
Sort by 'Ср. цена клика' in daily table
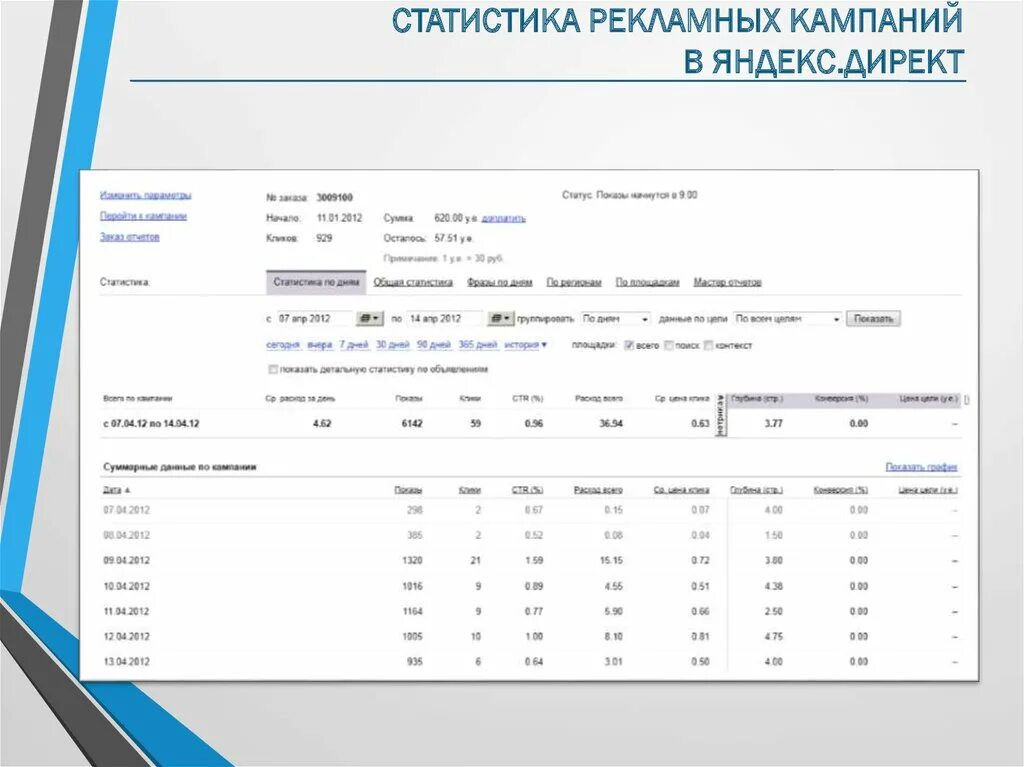[681, 490]
